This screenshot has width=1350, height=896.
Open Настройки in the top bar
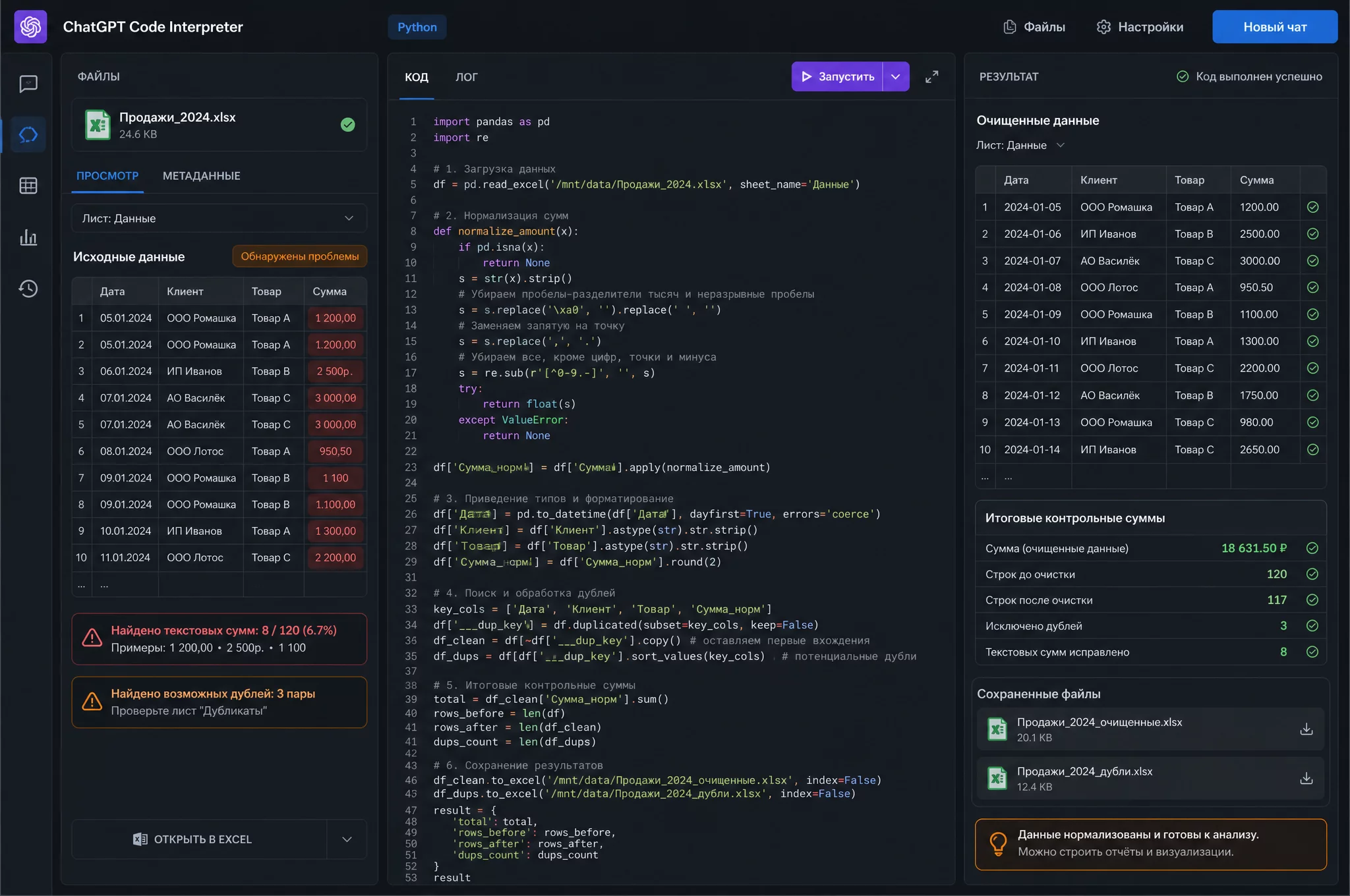pyautogui.click(x=1140, y=27)
